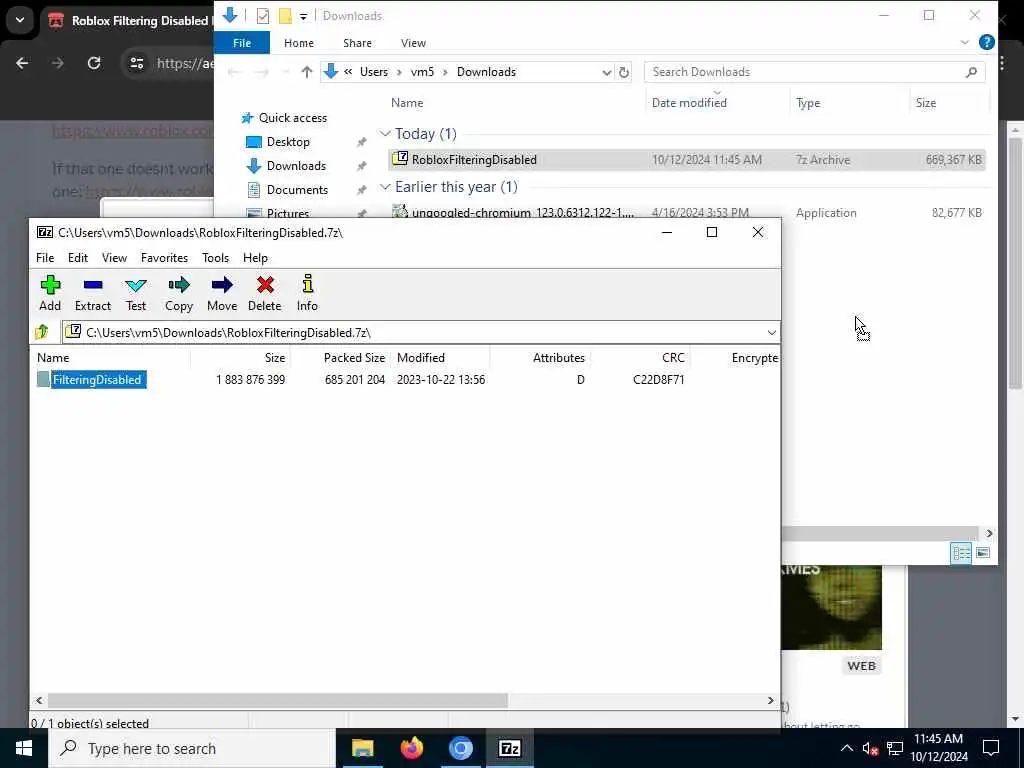Screen dimensions: 1024x768
Task: Click the Explorer search magnifier icon
Action: pyautogui.click(x=971, y=72)
